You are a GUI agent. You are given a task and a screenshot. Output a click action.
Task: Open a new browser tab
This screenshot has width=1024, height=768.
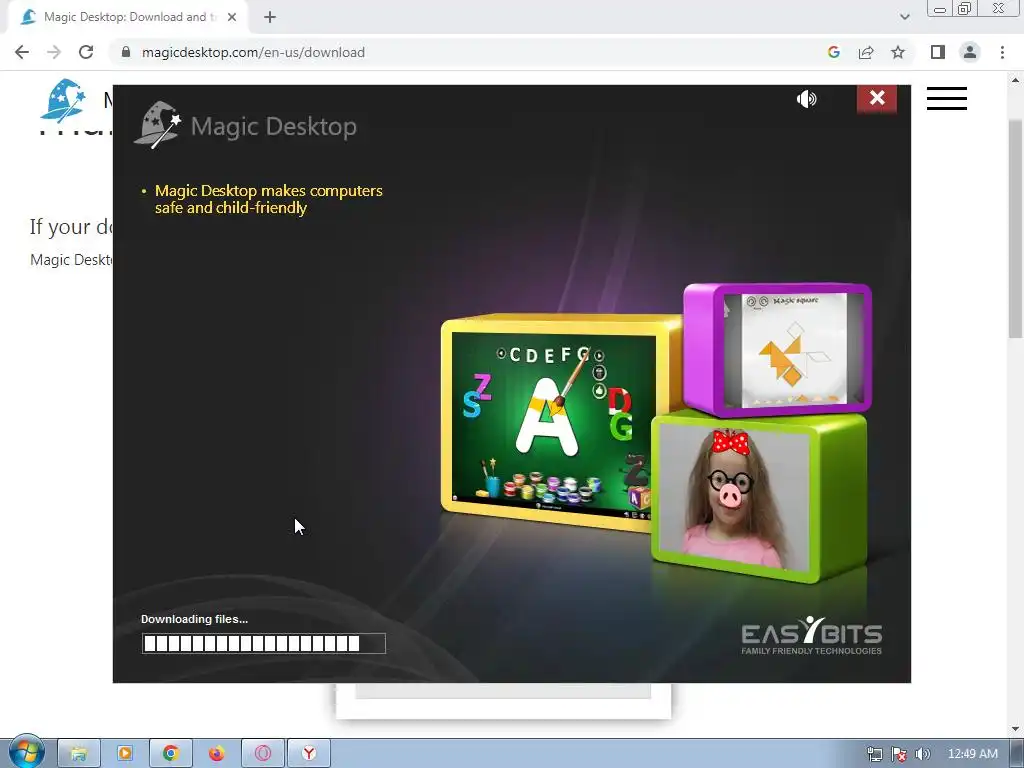(x=270, y=17)
